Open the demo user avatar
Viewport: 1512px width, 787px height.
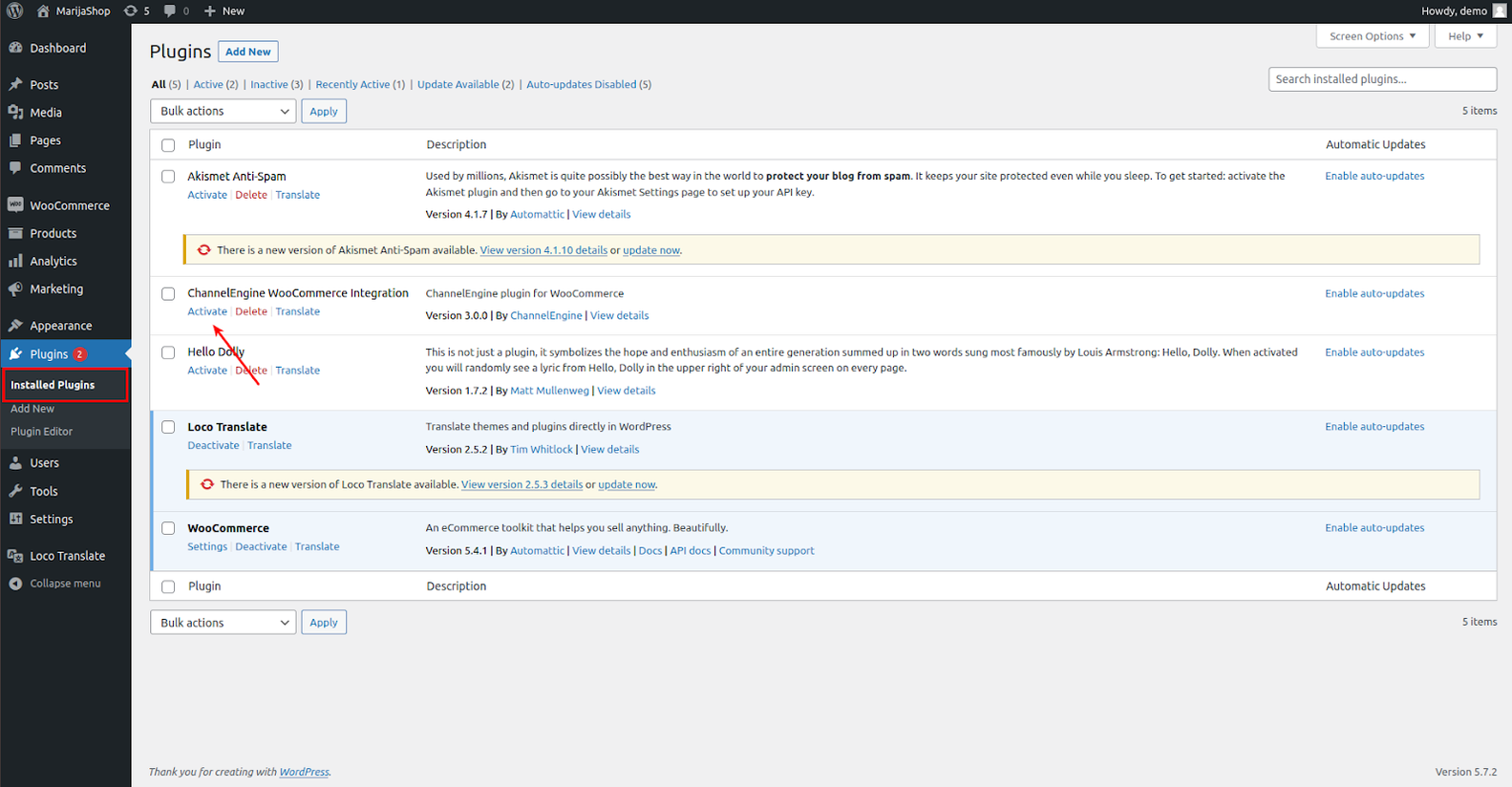tap(1500, 11)
